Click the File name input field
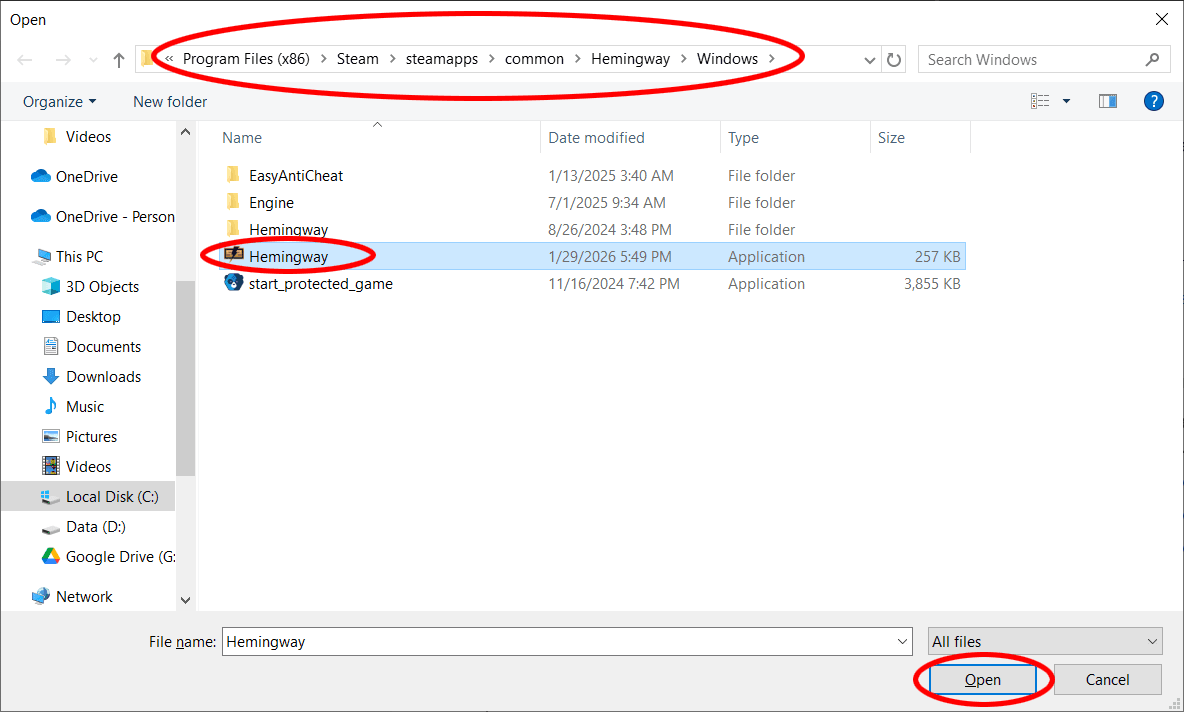Image resolution: width=1184 pixels, height=712 pixels. point(566,642)
